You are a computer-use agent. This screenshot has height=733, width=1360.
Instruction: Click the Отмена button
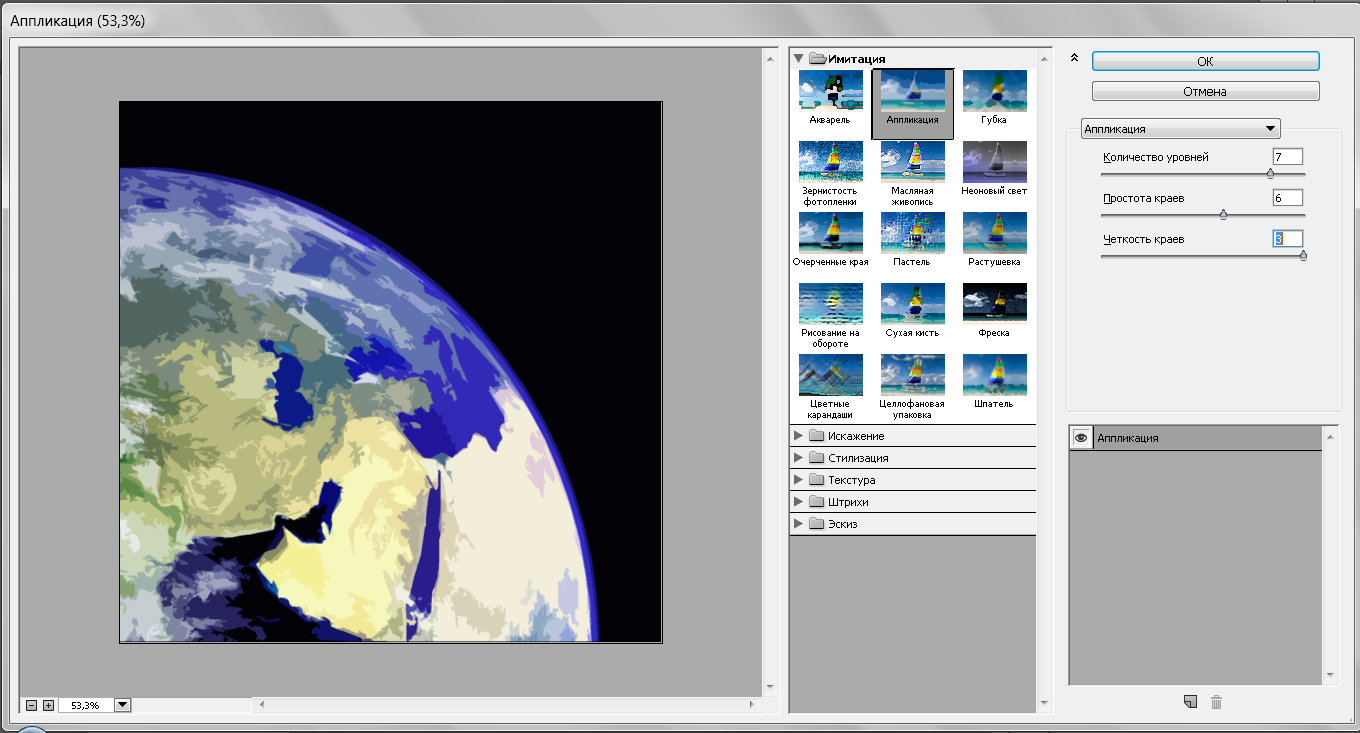[x=1205, y=91]
